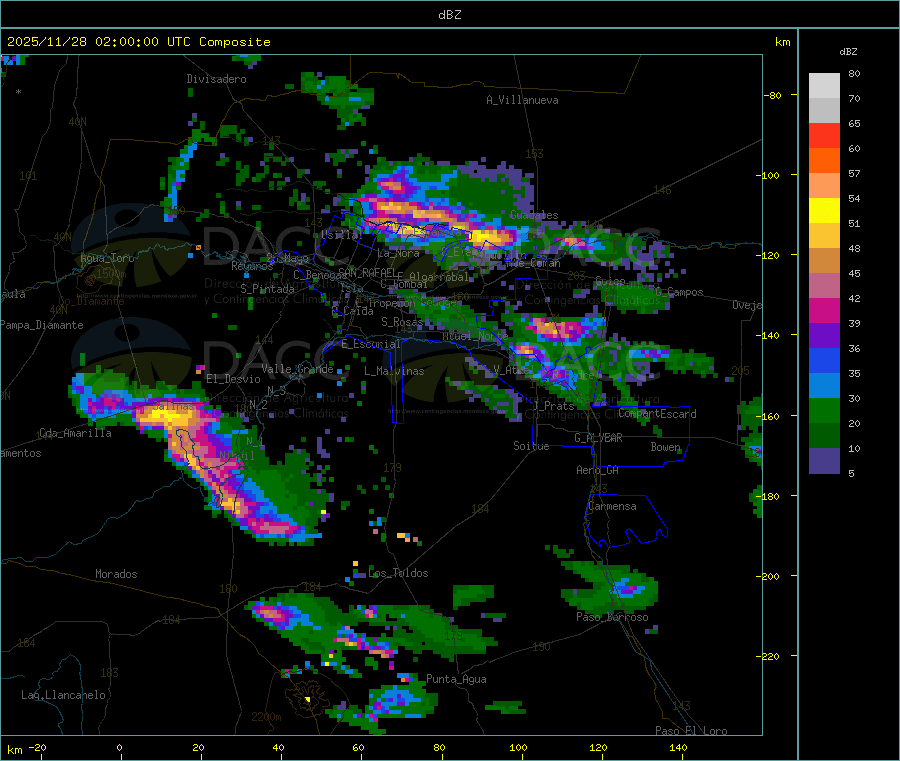Click the light gray 70-80 dBZ legend swatch
Viewport: 900px width, 761px height.
(x=824, y=86)
